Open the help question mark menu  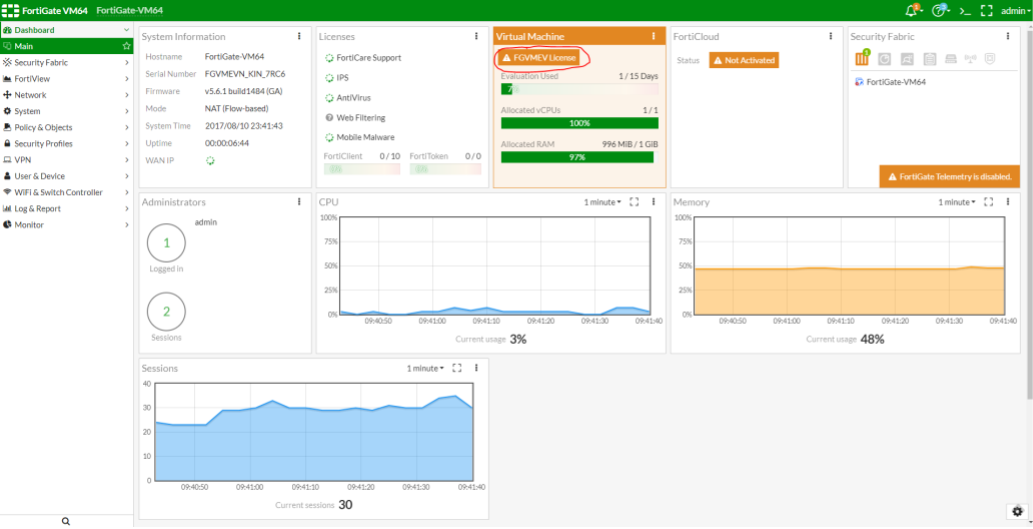click(940, 11)
